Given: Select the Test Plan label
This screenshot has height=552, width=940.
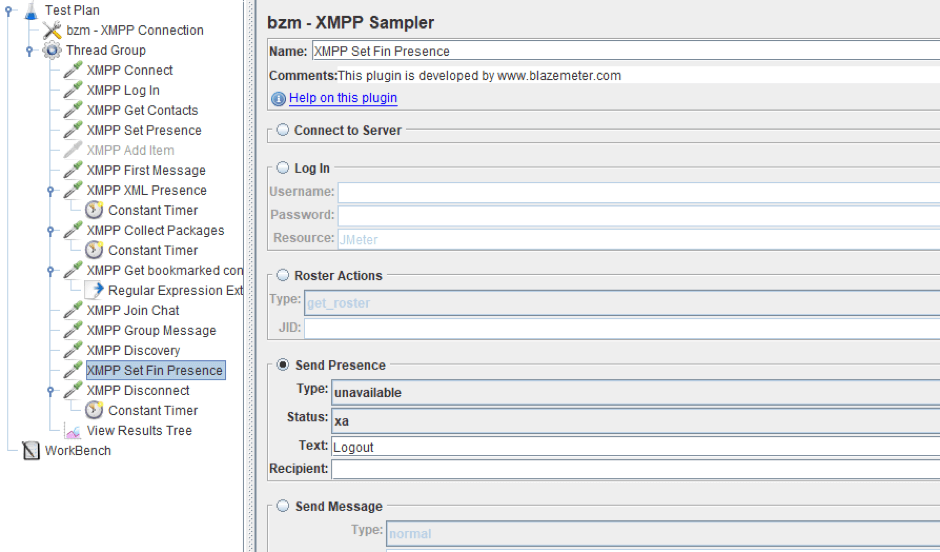Looking at the screenshot, I should pos(72,10).
